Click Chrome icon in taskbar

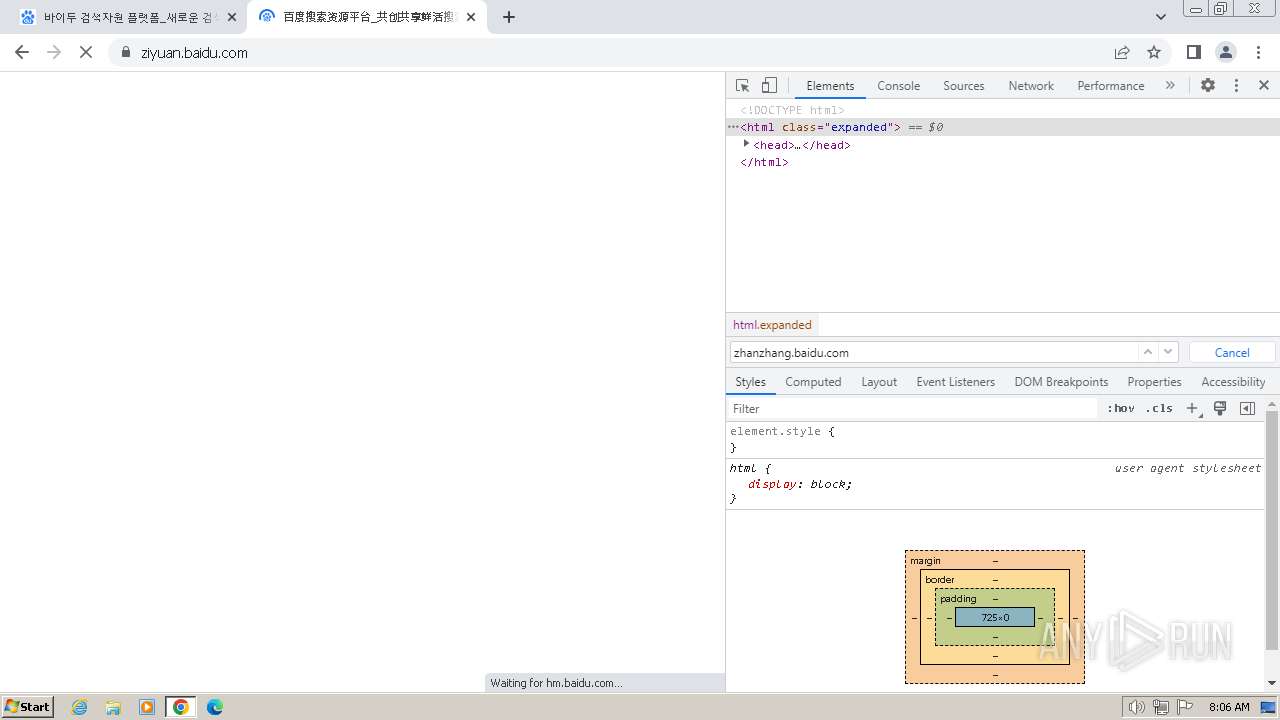[181, 706]
